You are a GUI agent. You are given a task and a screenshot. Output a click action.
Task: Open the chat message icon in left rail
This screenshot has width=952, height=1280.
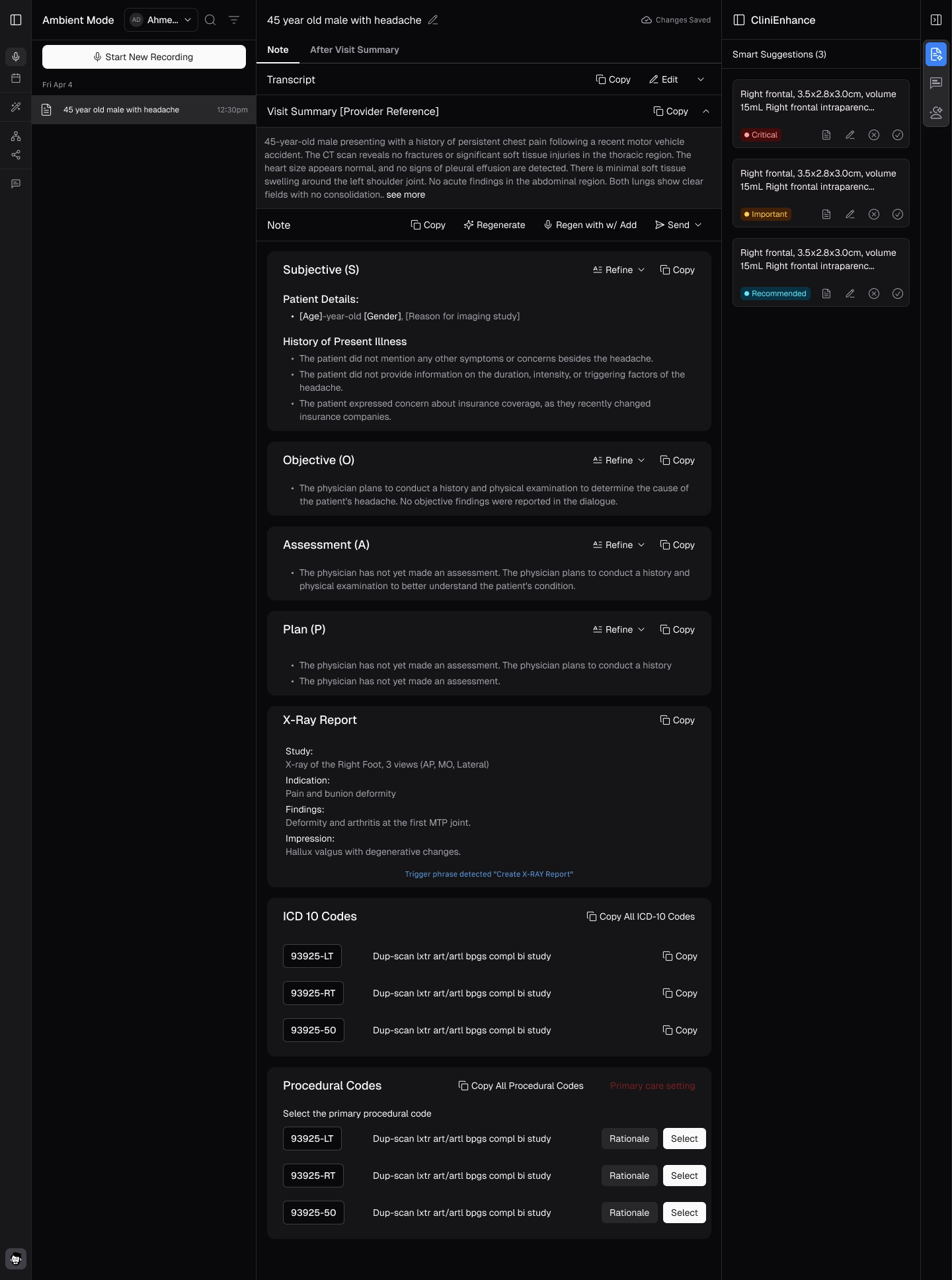(x=16, y=184)
